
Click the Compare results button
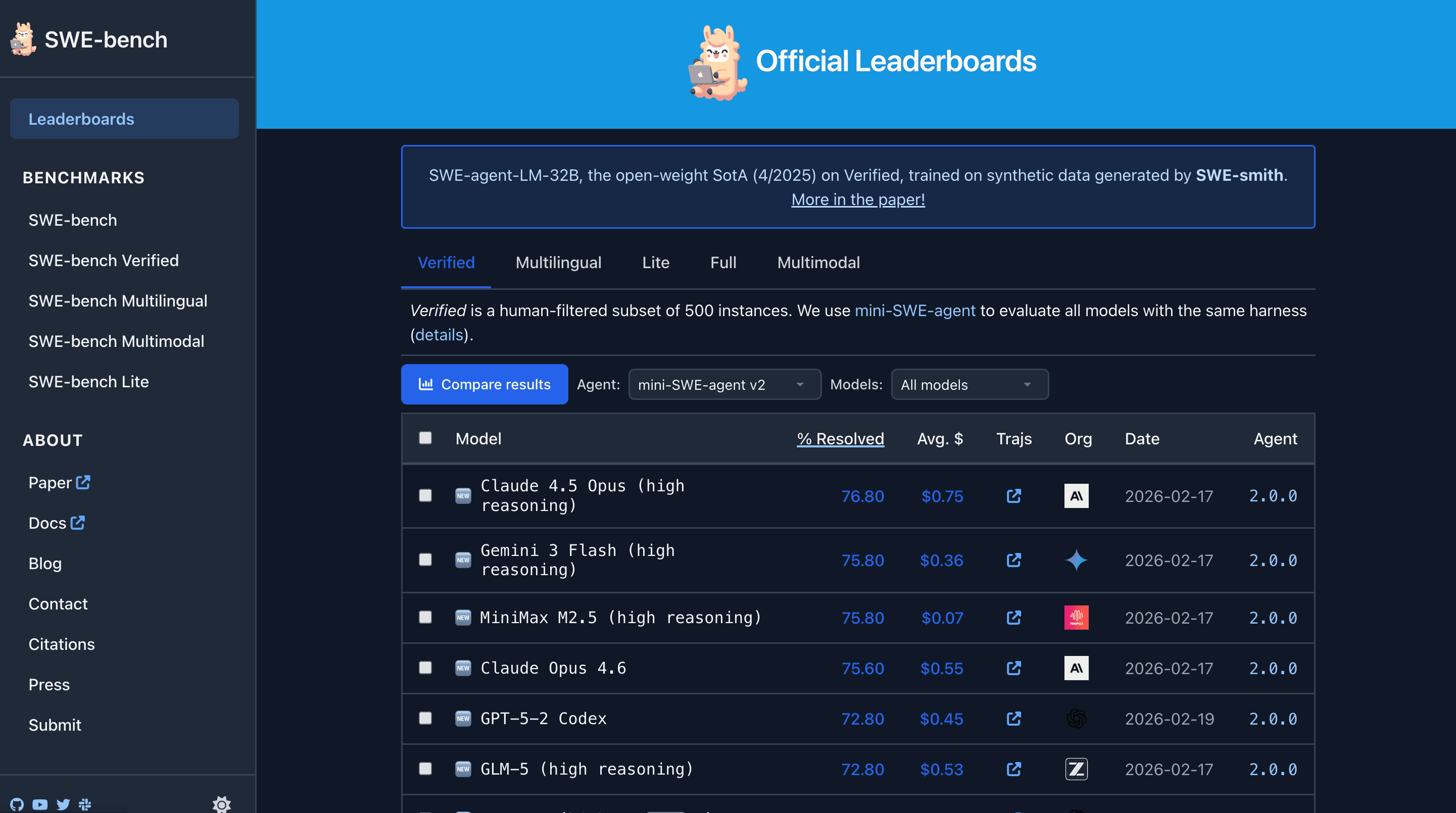point(484,384)
